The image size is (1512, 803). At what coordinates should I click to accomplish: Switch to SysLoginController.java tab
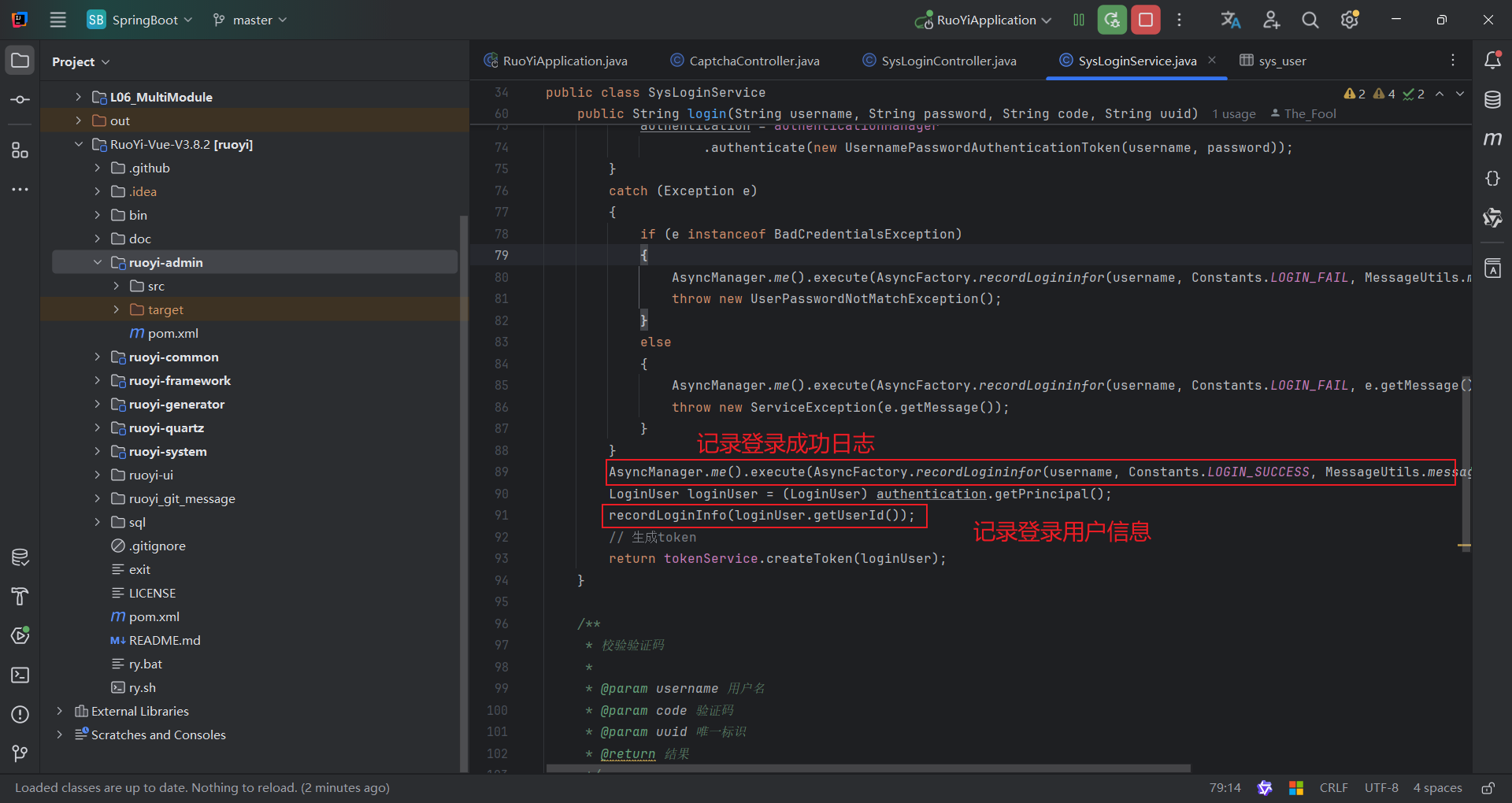(x=939, y=61)
